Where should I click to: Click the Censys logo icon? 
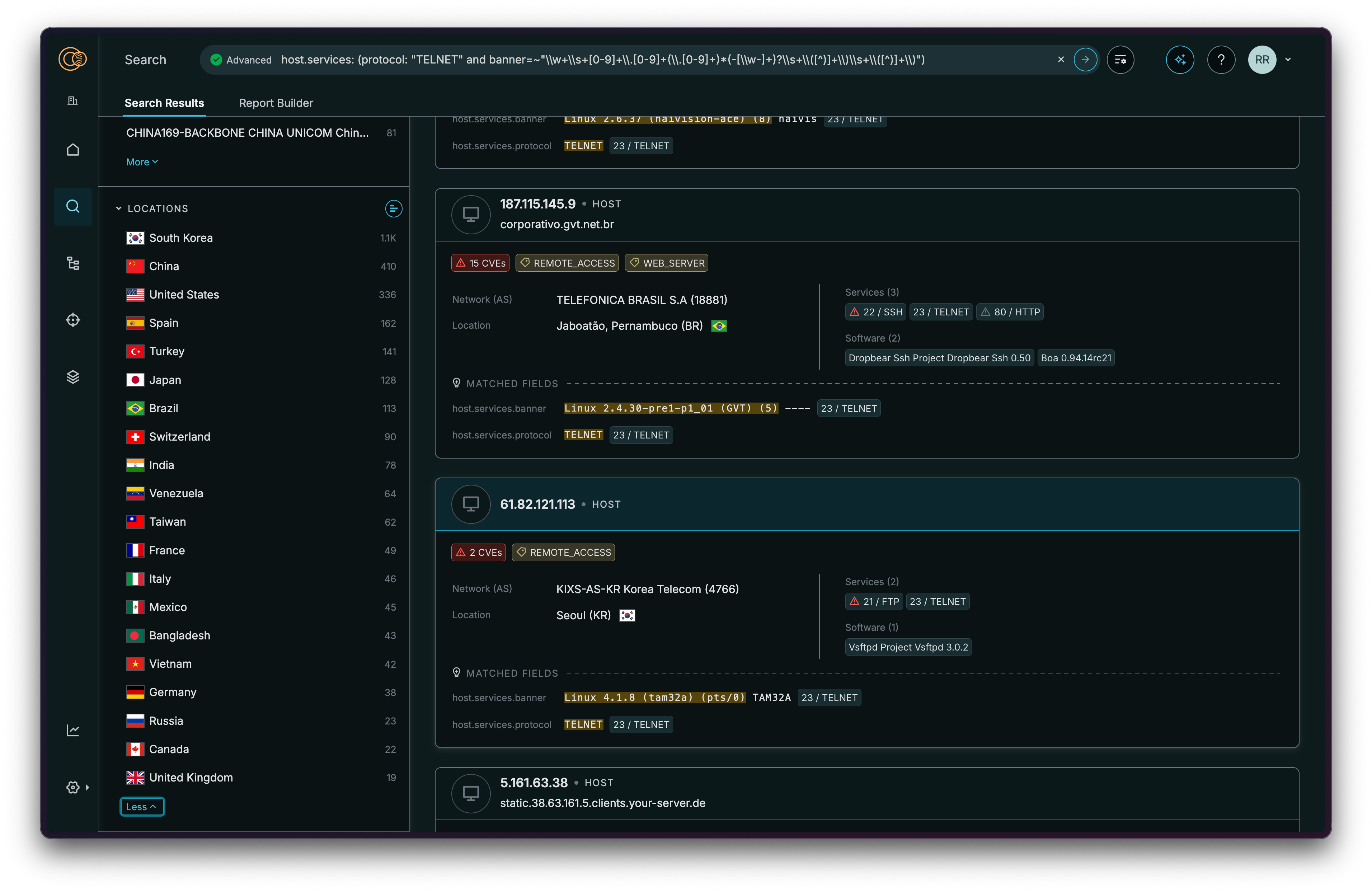[x=72, y=59]
